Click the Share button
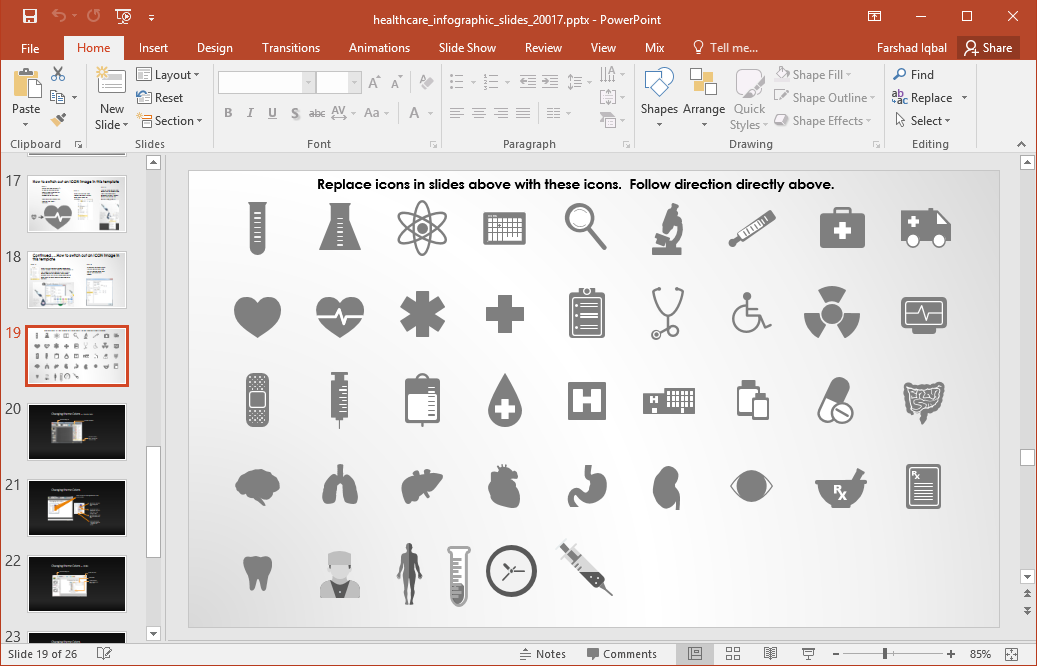Screen dimensions: 1037x666 987,48
